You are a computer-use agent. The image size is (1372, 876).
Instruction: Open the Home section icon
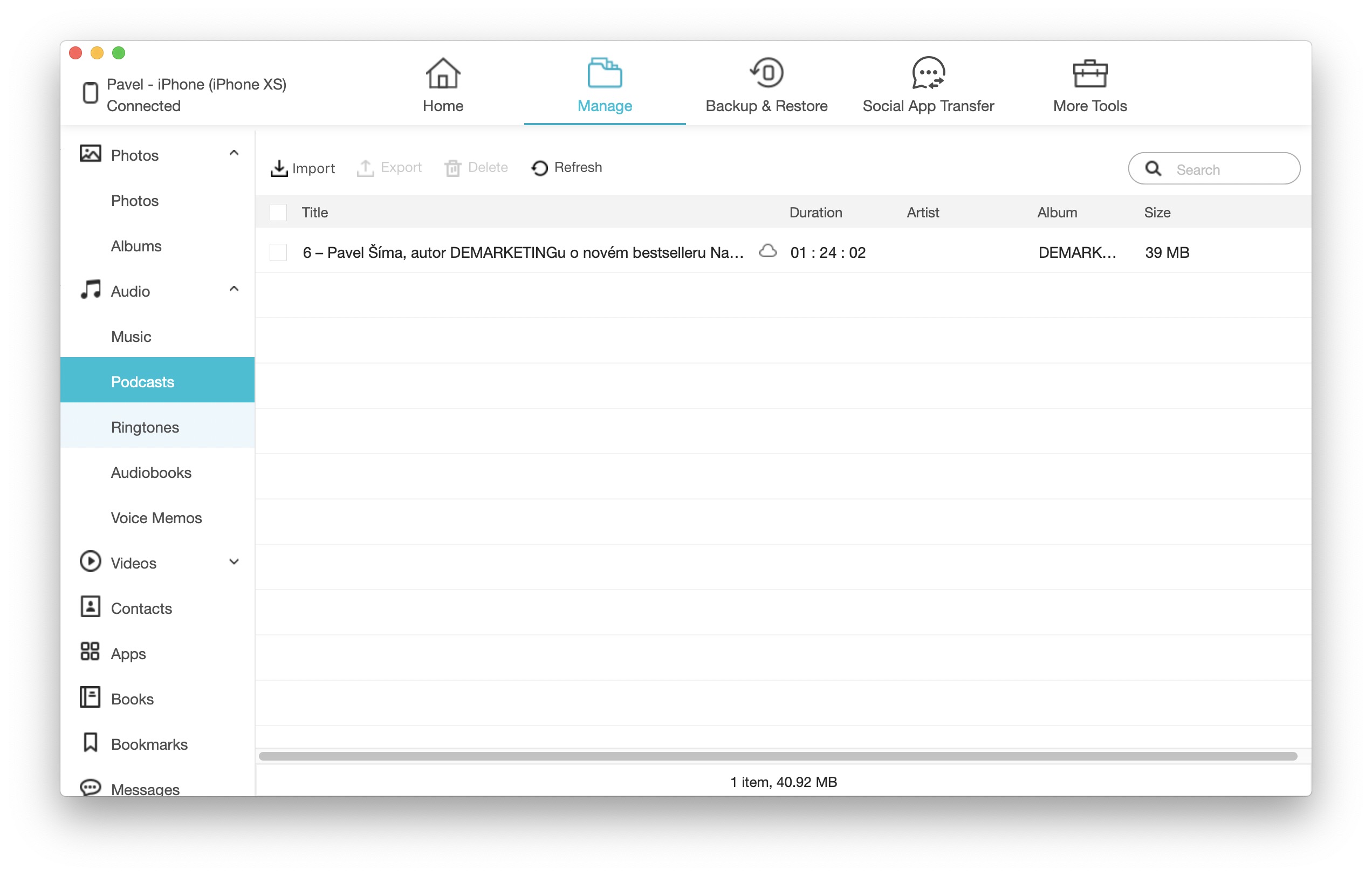pyautogui.click(x=443, y=73)
